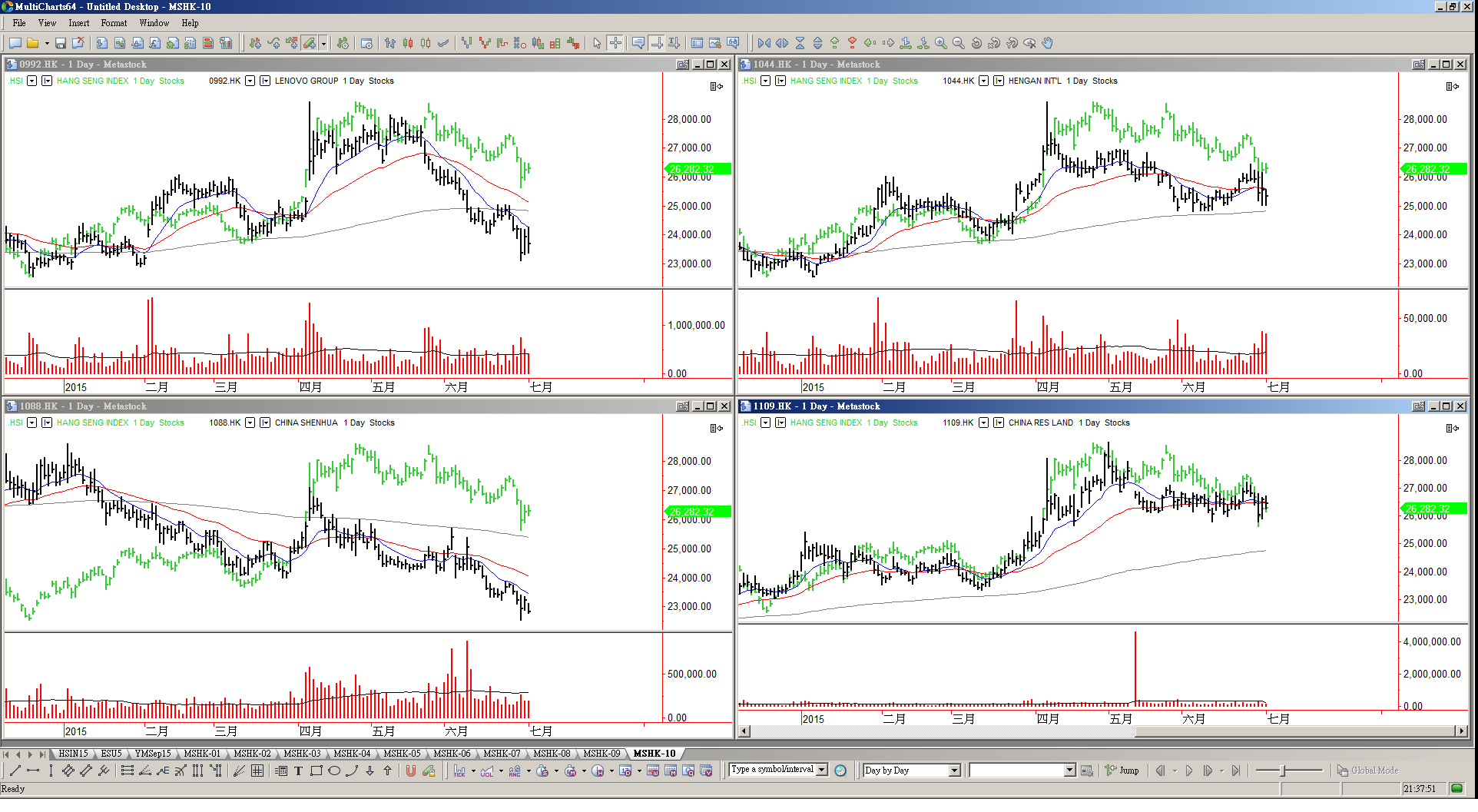Image resolution: width=1478 pixels, height=812 pixels.
Task: Click the zoom in magnifier icon
Action: (x=940, y=44)
